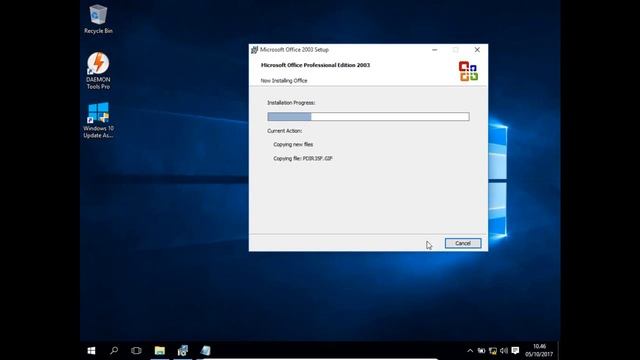Open taskbar search magnifier

(114, 350)
